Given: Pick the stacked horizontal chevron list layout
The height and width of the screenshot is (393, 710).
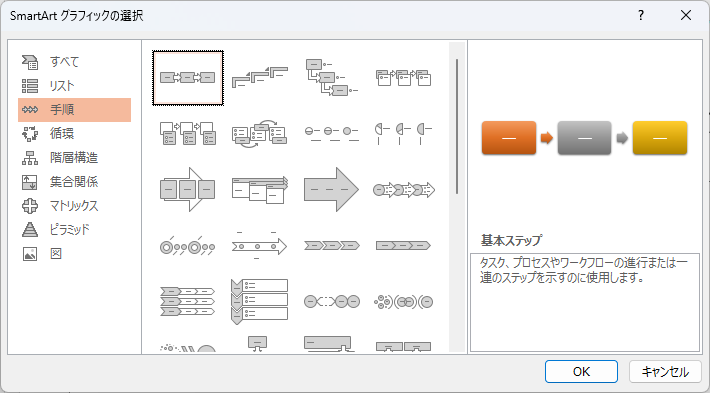Looking at the screenshot, I should (x=188, y=301).
